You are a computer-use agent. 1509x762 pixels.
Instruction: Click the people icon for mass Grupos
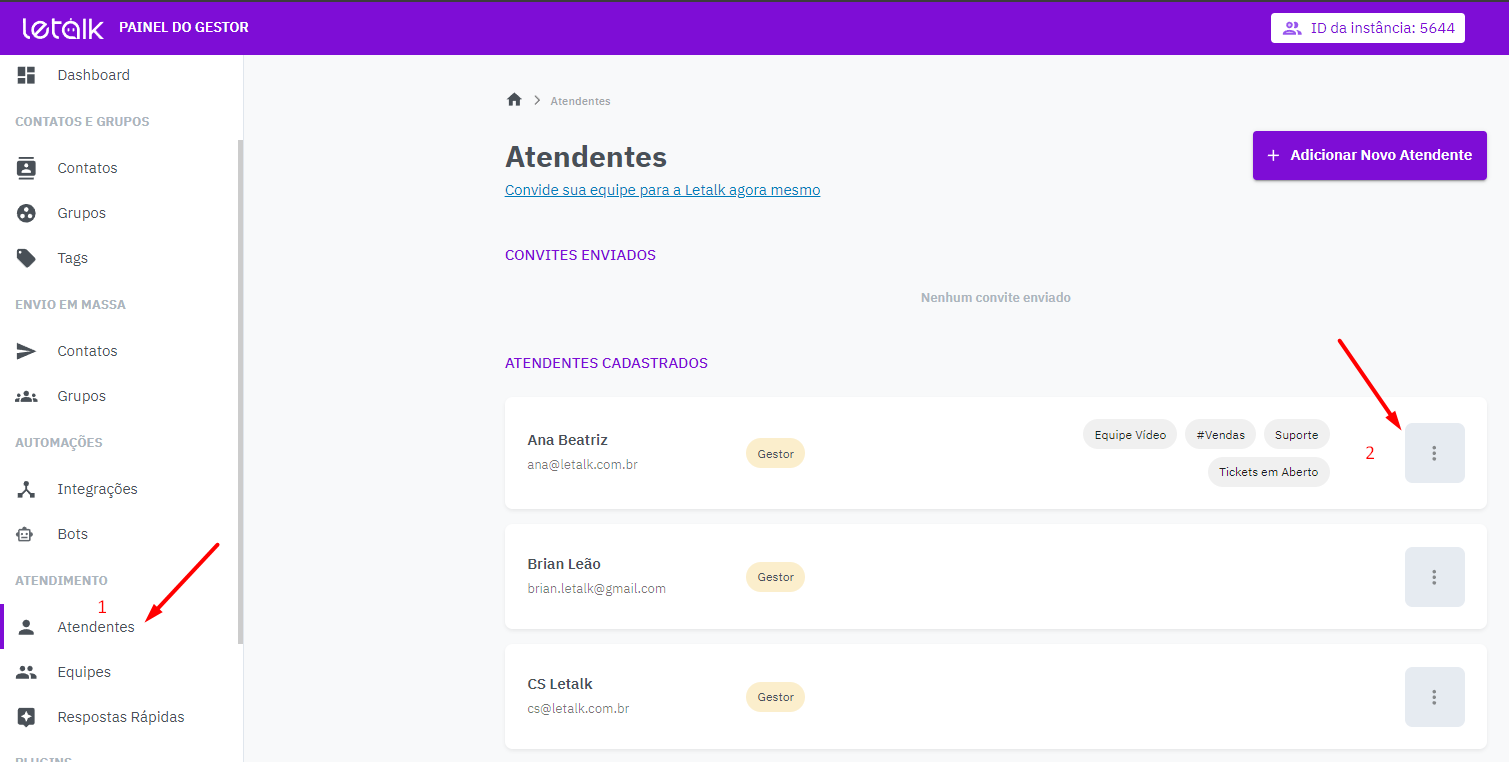(x=26, y=396)
